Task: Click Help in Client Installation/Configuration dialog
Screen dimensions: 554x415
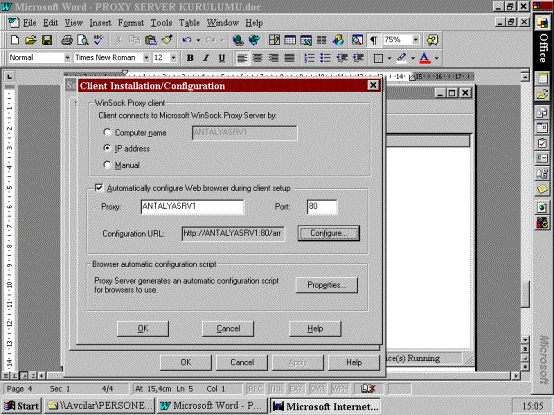Action: (x=315, y=329)
